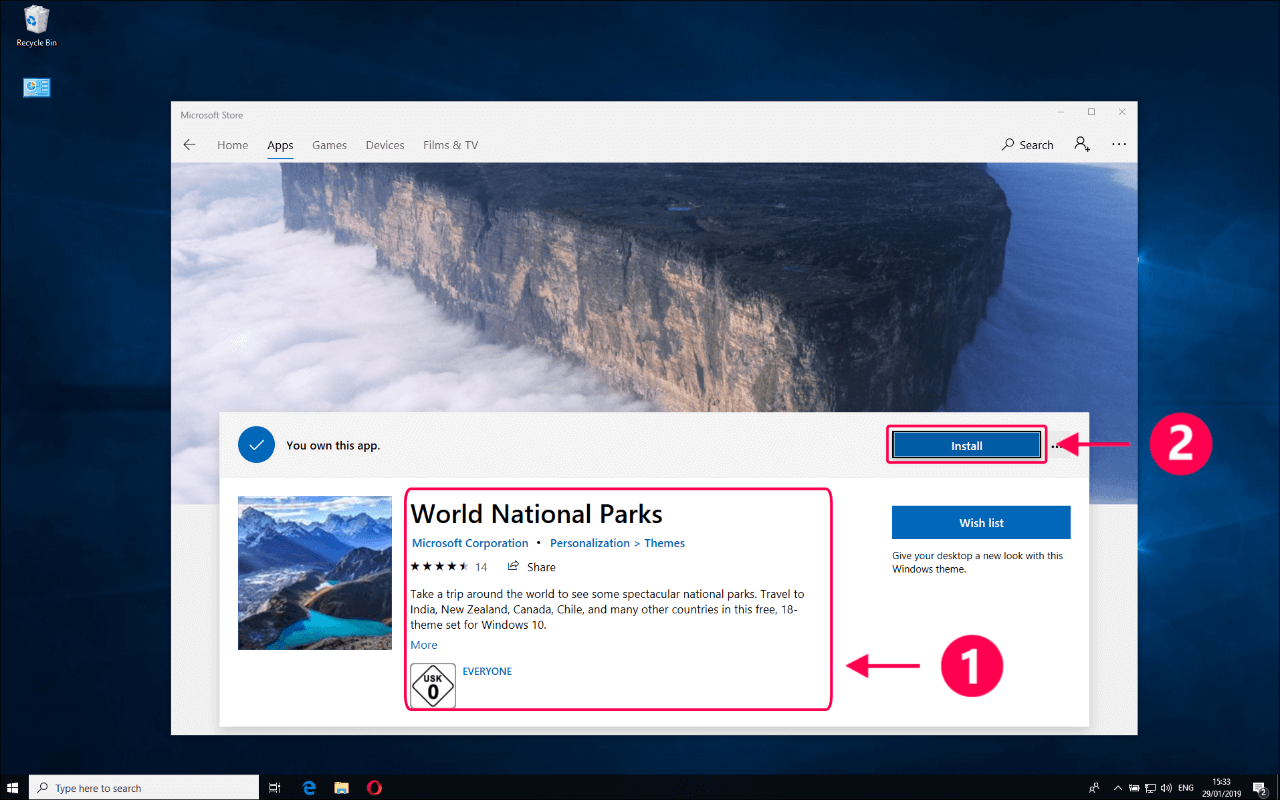Click the World National Parks title
1280x800 pixels.
pos(537,514)
